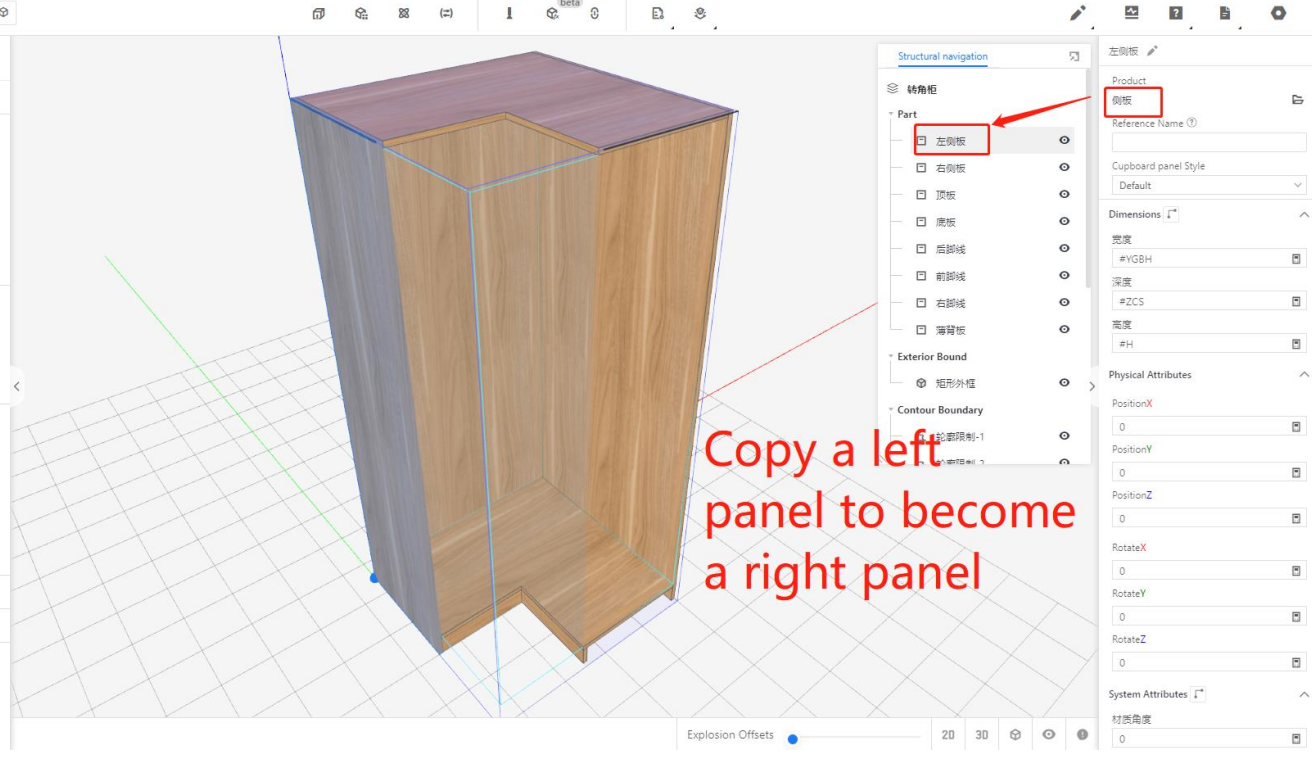Open the product folder icon beside 侧板
Viewport: 1312px width, 758px height.
[x=1298, y=100]
